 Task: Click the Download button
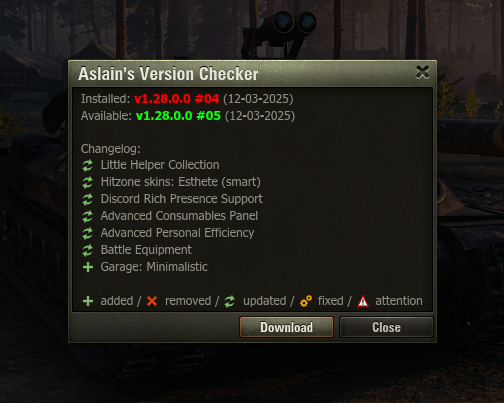286,327
